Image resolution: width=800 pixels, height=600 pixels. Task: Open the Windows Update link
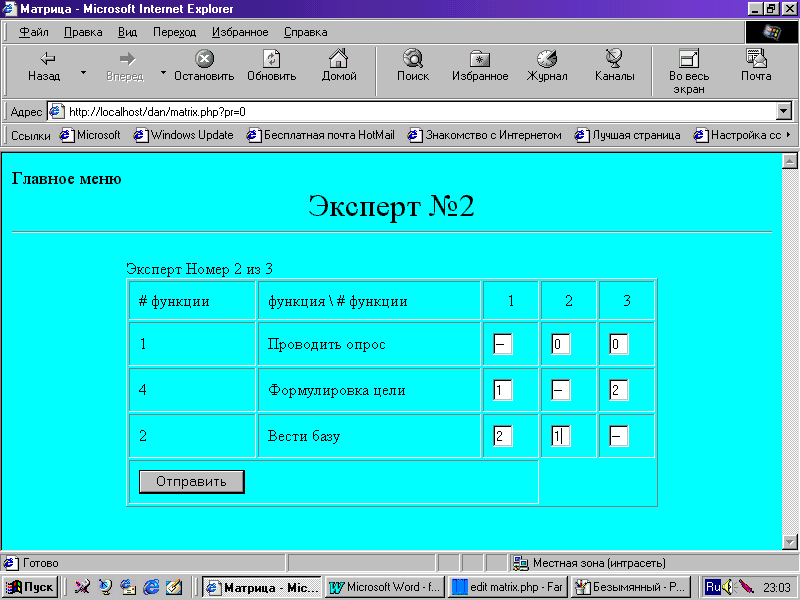(183, 135)
